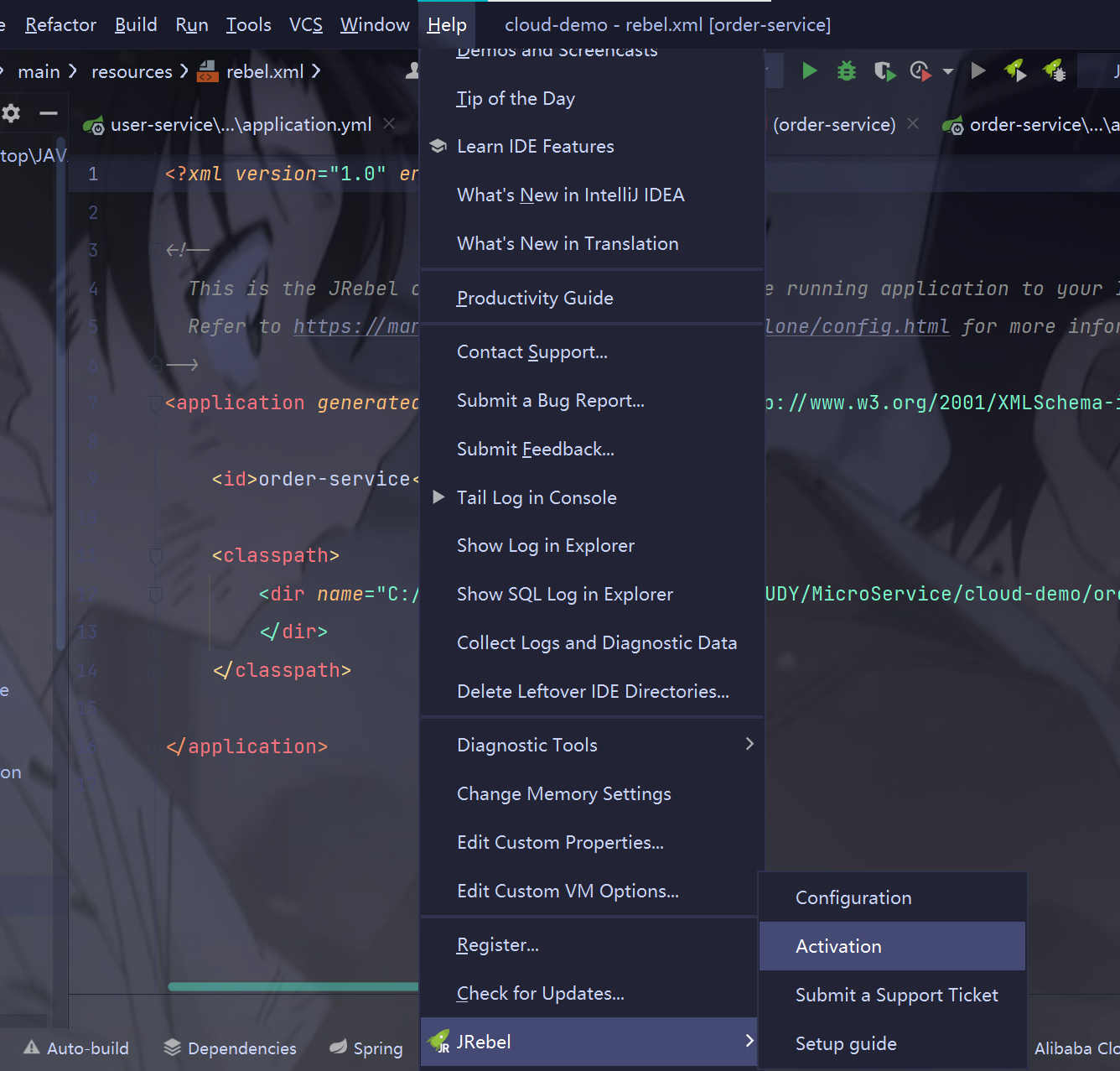
Task: Click the Profiler clock run icon
Action: tap(920, 71)
